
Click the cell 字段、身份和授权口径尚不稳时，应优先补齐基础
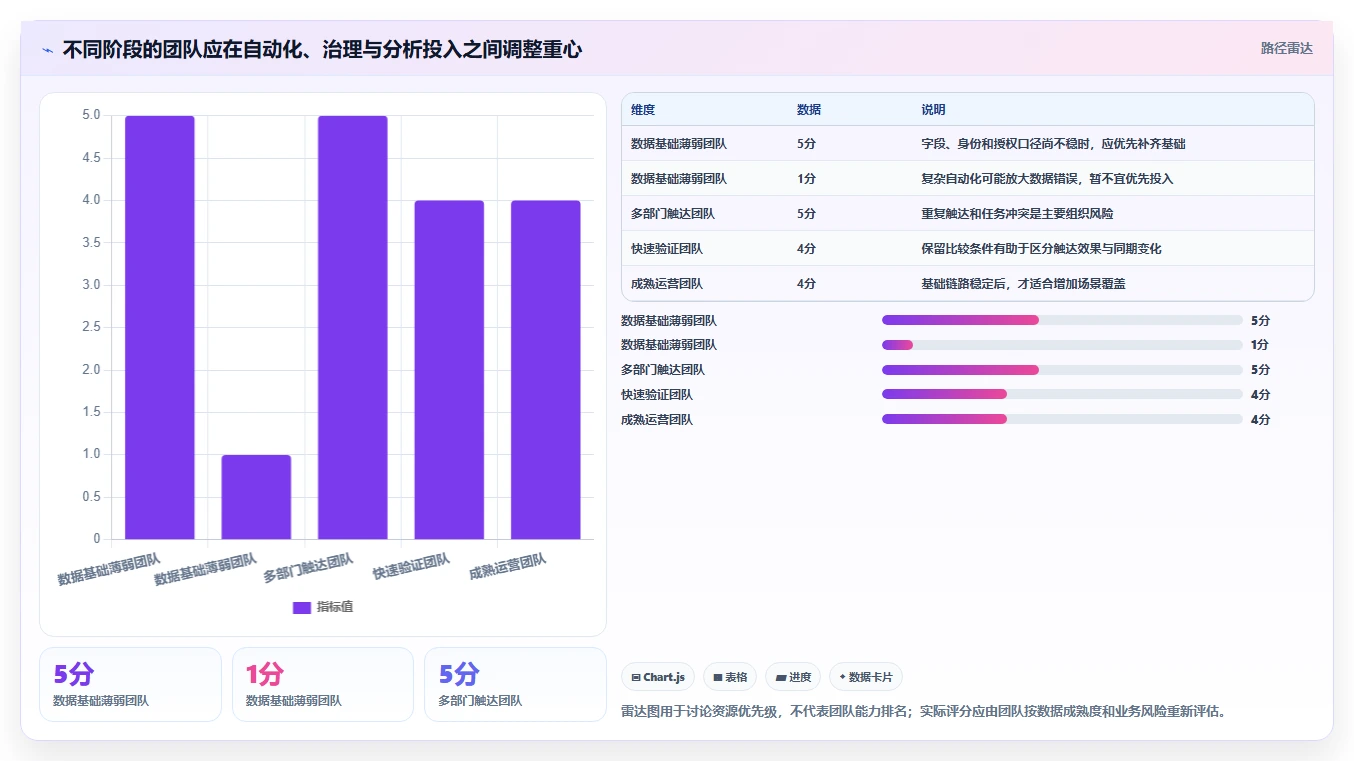(1053, 144)
